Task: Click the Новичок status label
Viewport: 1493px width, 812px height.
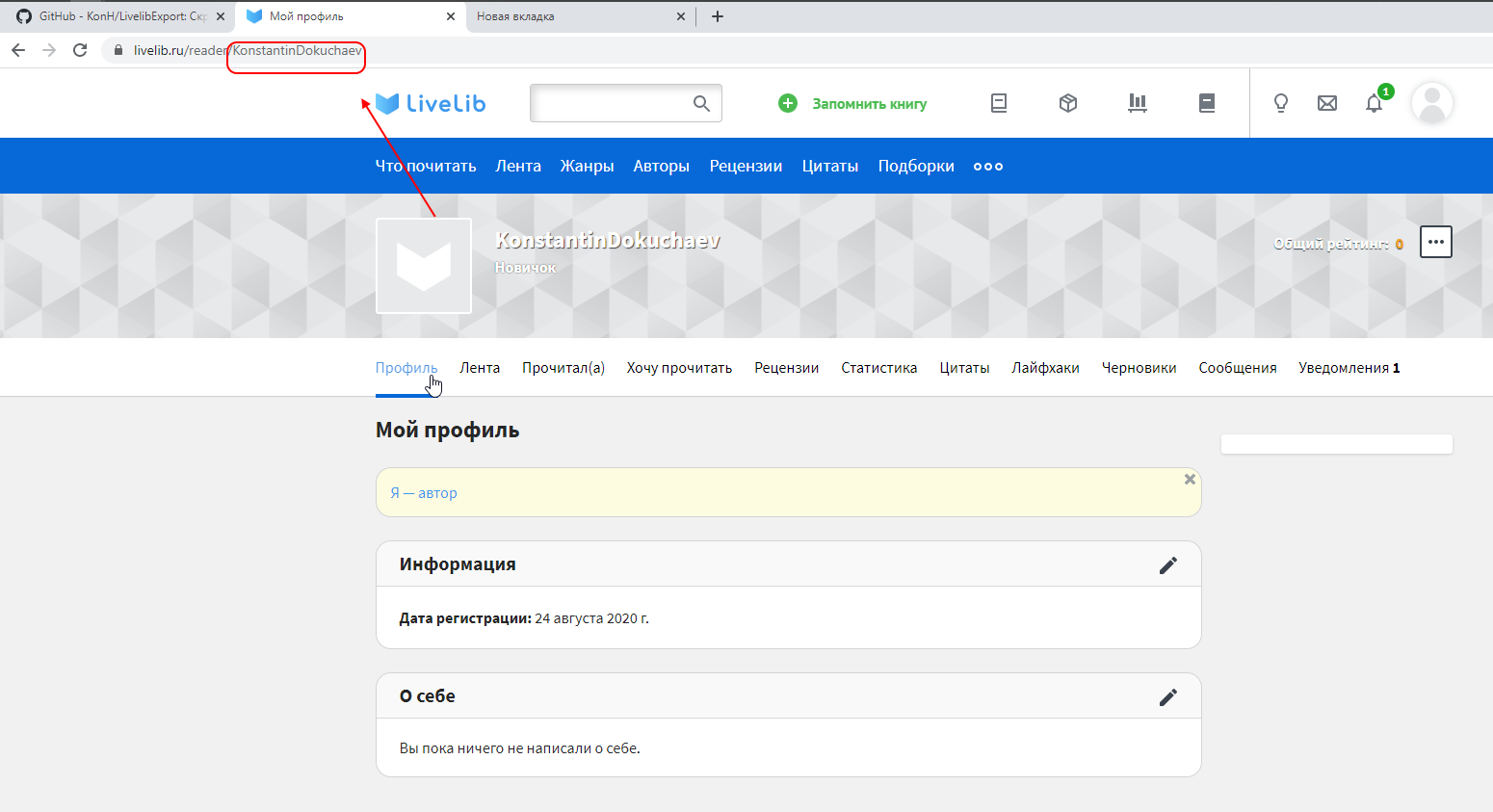Action: tap(525, 268)
